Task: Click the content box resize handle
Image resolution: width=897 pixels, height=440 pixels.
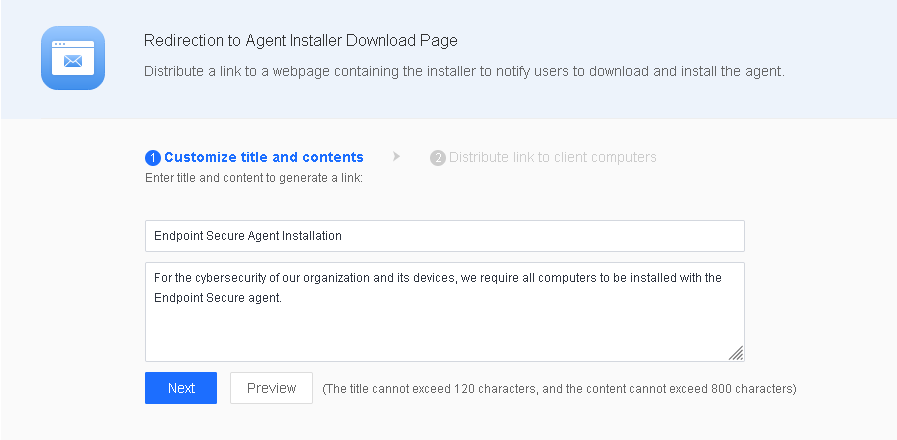Action: [736, 352]
